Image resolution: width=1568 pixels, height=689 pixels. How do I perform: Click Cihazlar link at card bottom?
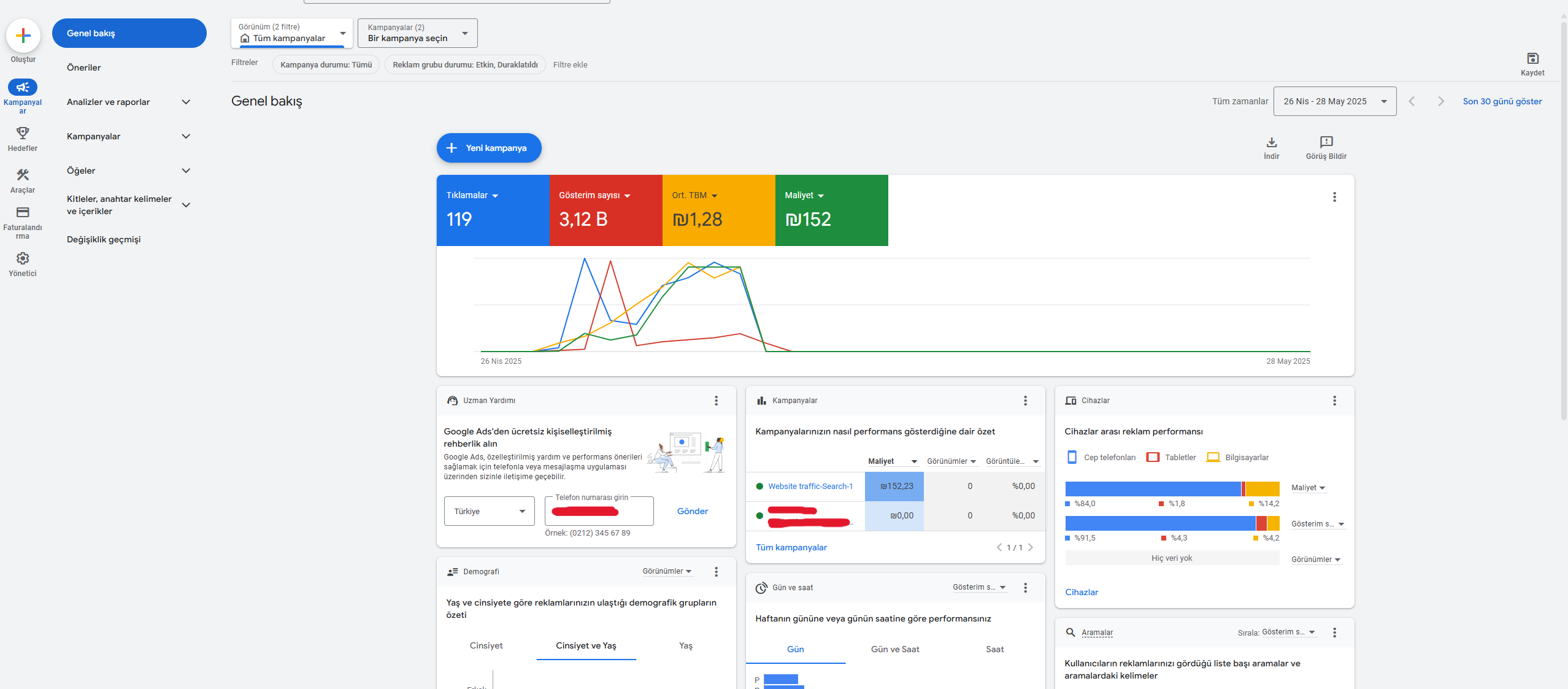click(1082, 592)
